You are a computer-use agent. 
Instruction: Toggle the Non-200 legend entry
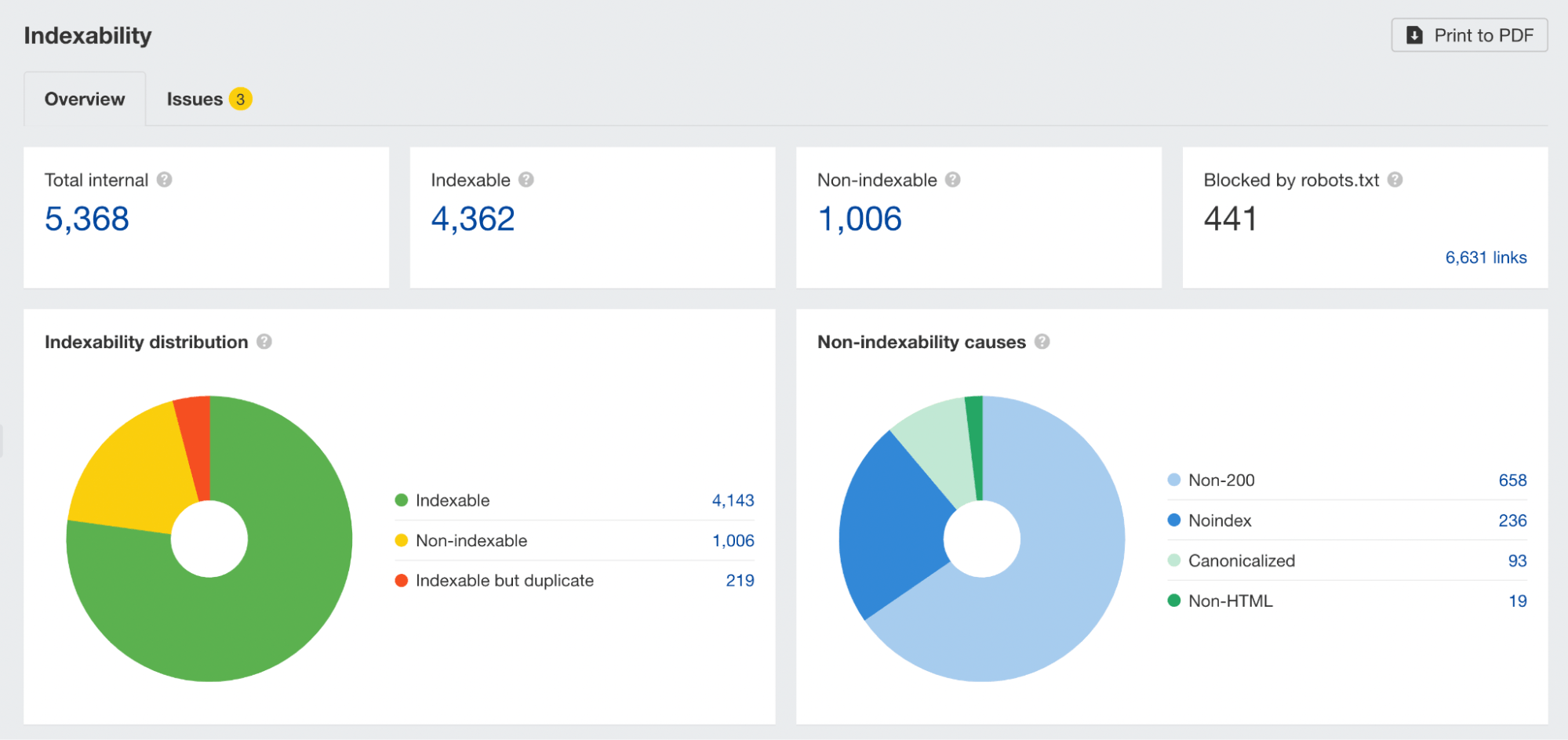click(x=1221, y=480)
